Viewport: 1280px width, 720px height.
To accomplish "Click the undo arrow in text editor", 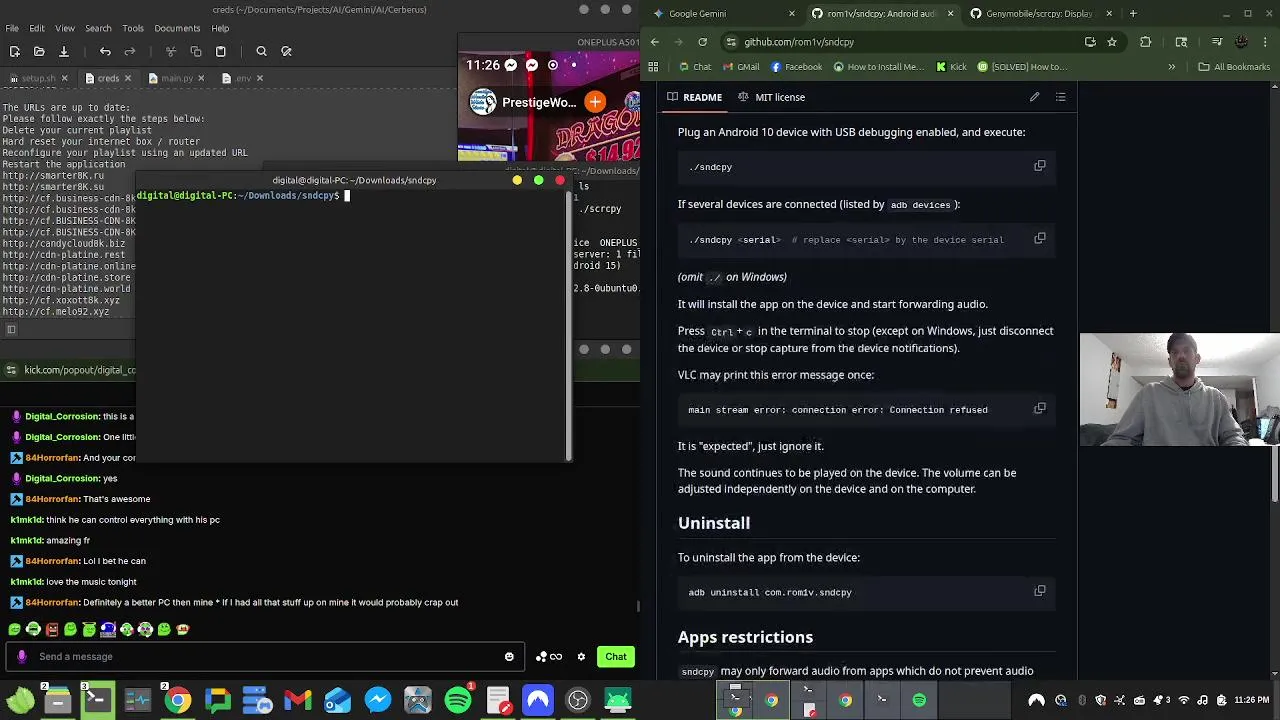I will pos(105,51).
